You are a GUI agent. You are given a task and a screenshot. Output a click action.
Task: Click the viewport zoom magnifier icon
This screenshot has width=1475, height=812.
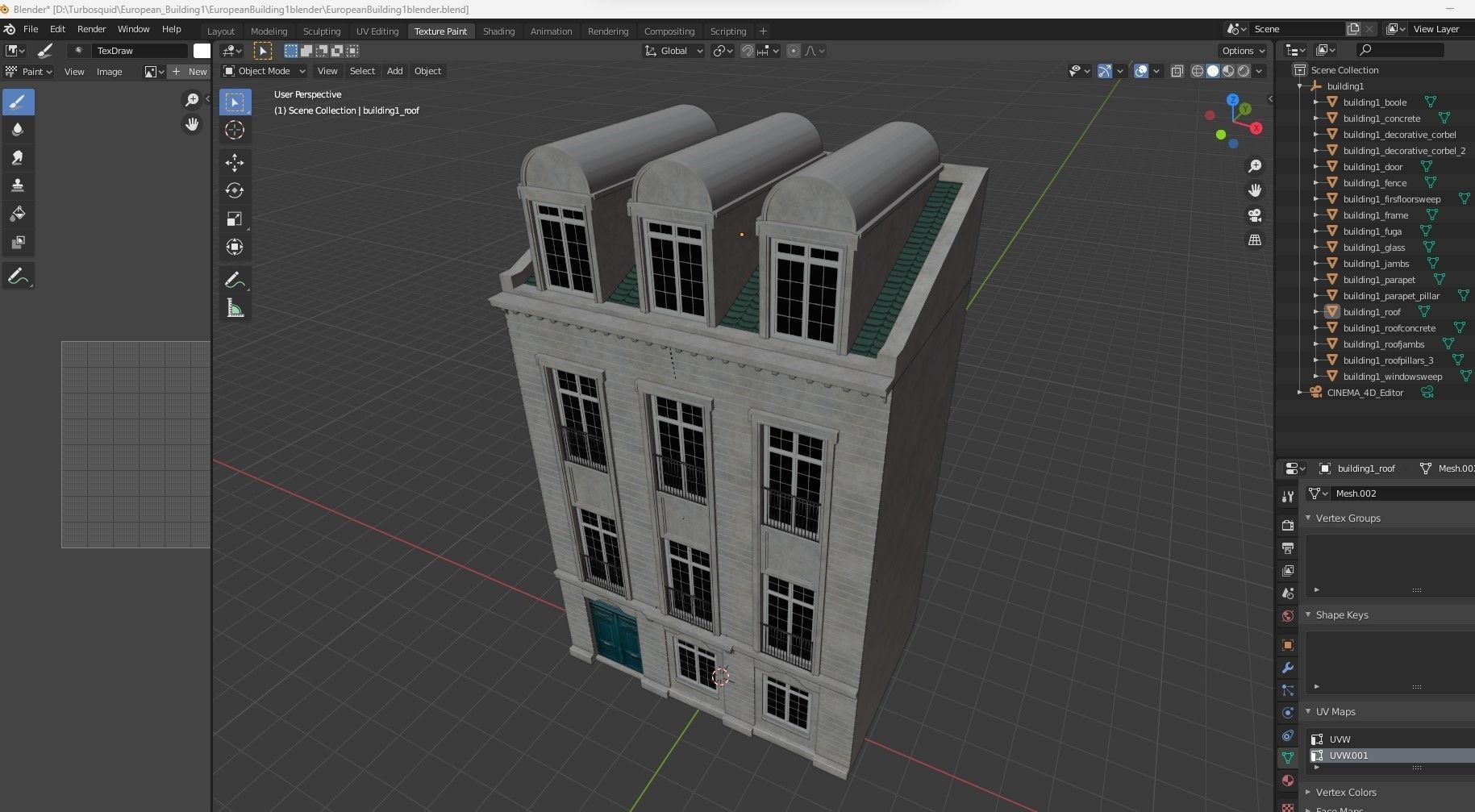(x=1255, y=166)
